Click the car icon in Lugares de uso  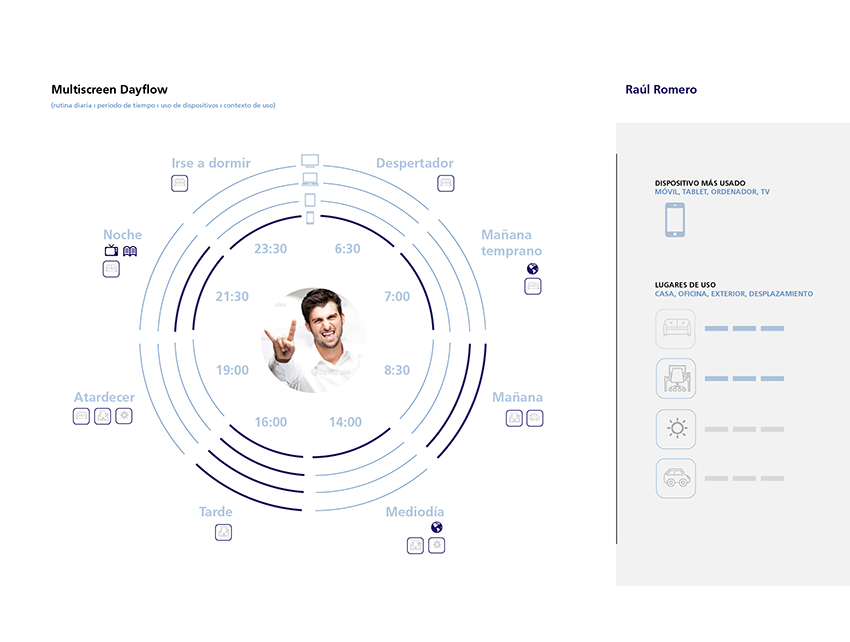point(676,479)
